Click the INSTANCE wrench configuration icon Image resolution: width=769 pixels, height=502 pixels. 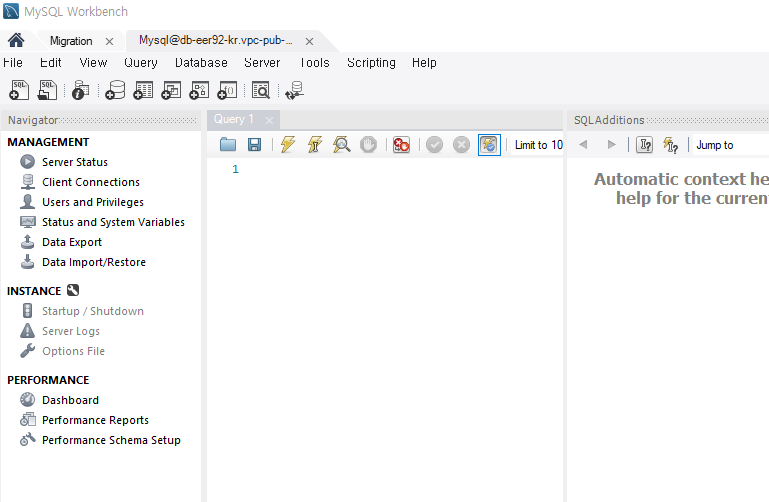click(x=73, y=290)
